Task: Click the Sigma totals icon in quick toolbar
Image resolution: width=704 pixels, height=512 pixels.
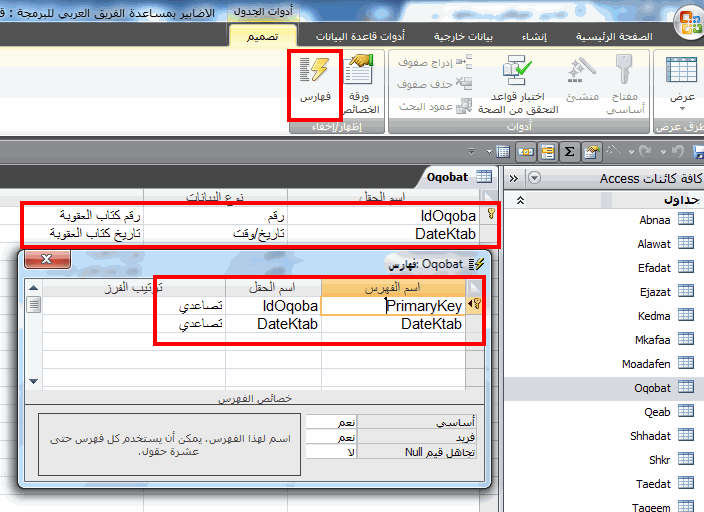Action: [x=569, y=152]
